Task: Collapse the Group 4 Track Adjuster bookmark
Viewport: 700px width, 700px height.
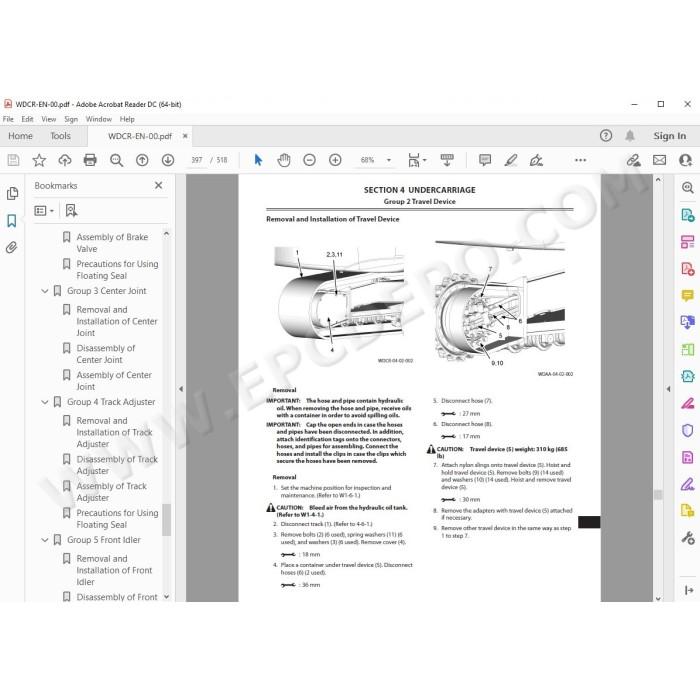Action: pyautogui.click(x=45, y=402)
